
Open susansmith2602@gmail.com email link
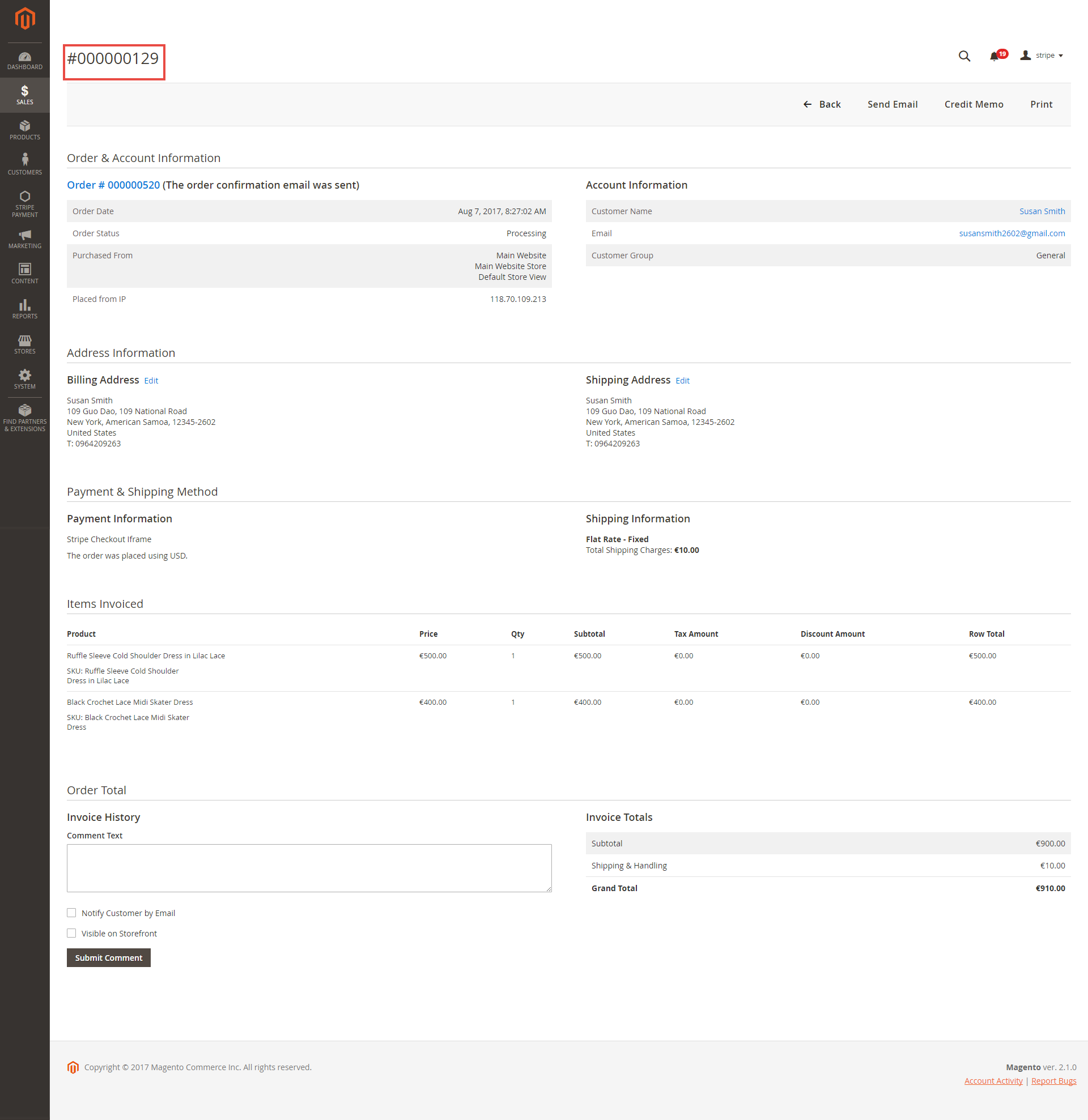click(1011, 233)
